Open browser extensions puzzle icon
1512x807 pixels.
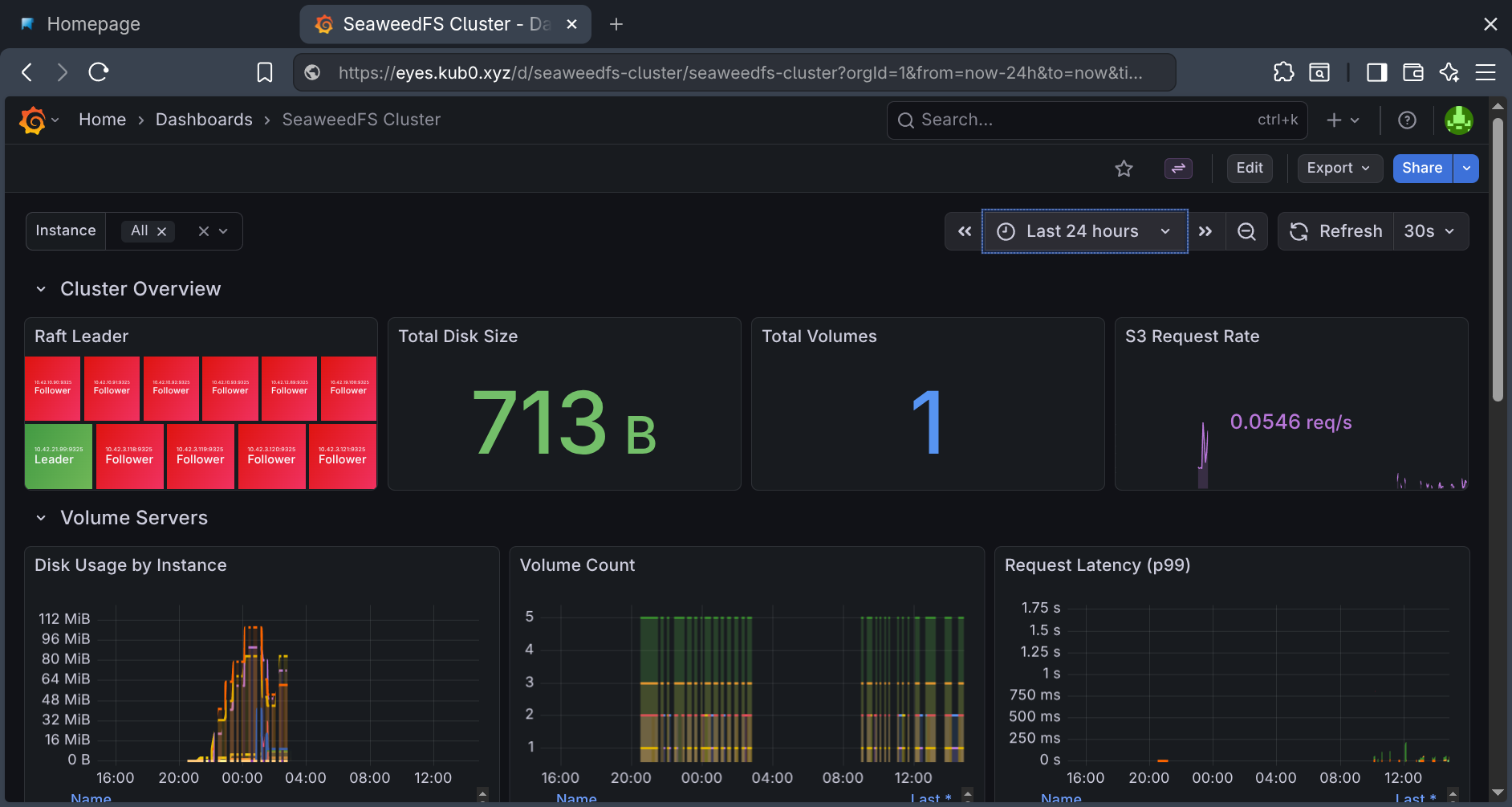pos(1283,72)
